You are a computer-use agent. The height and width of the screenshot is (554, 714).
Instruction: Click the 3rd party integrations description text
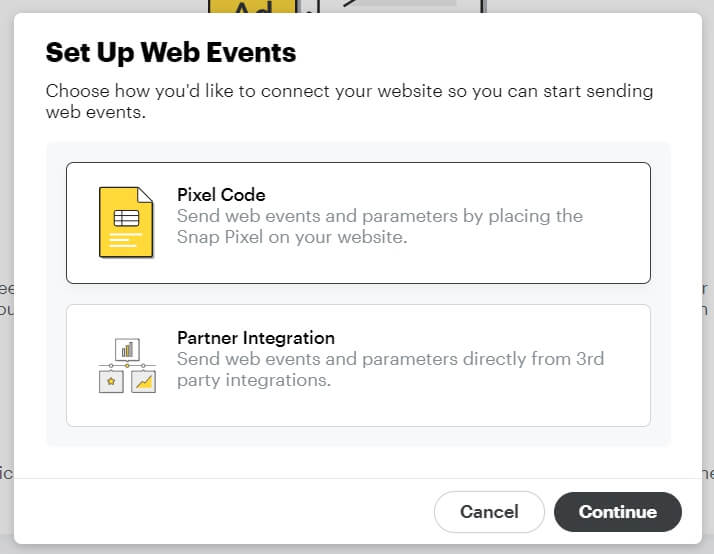tap(390, 369)
